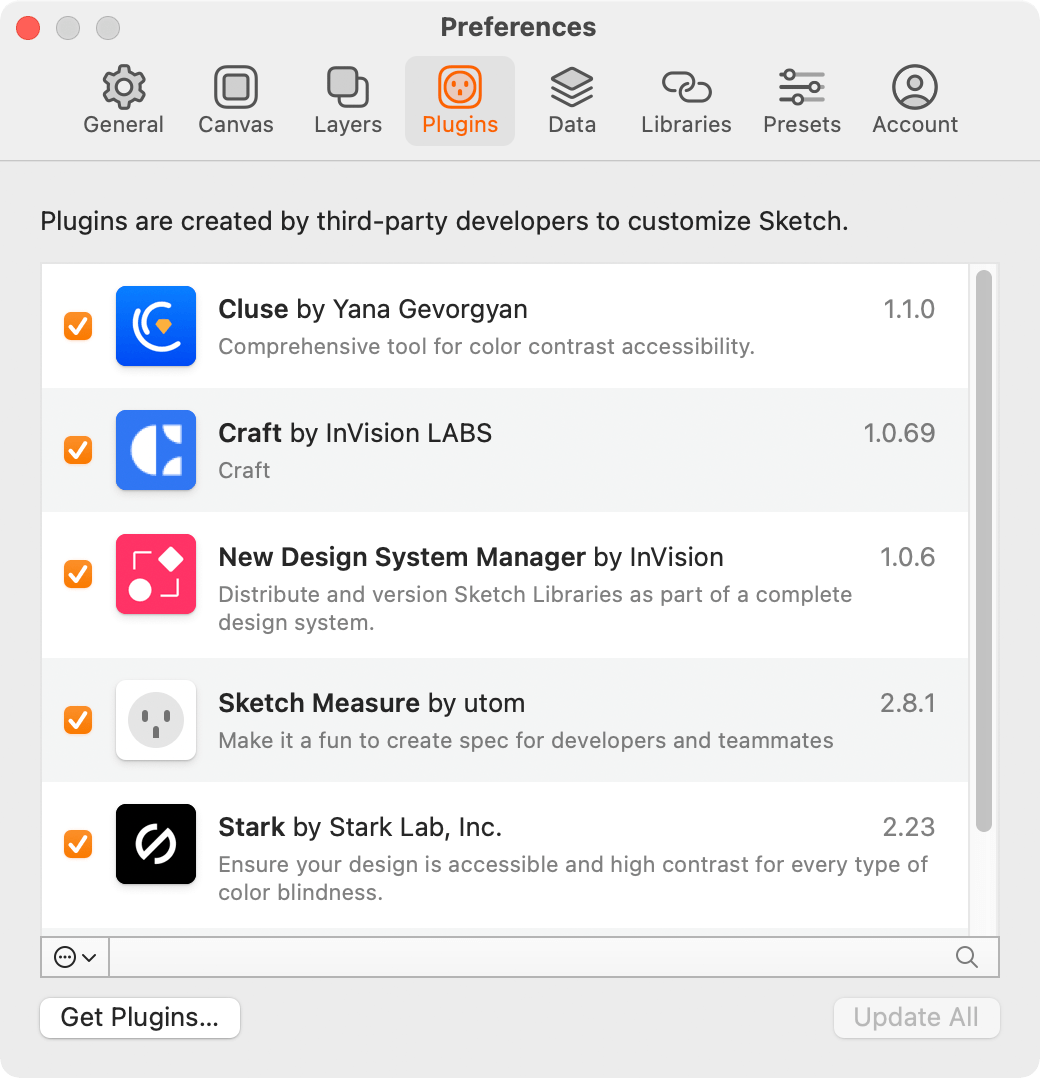Select the Account tab
Image resolution: width=1040 pixels, height=1078 pixels.
pos(915,100)
